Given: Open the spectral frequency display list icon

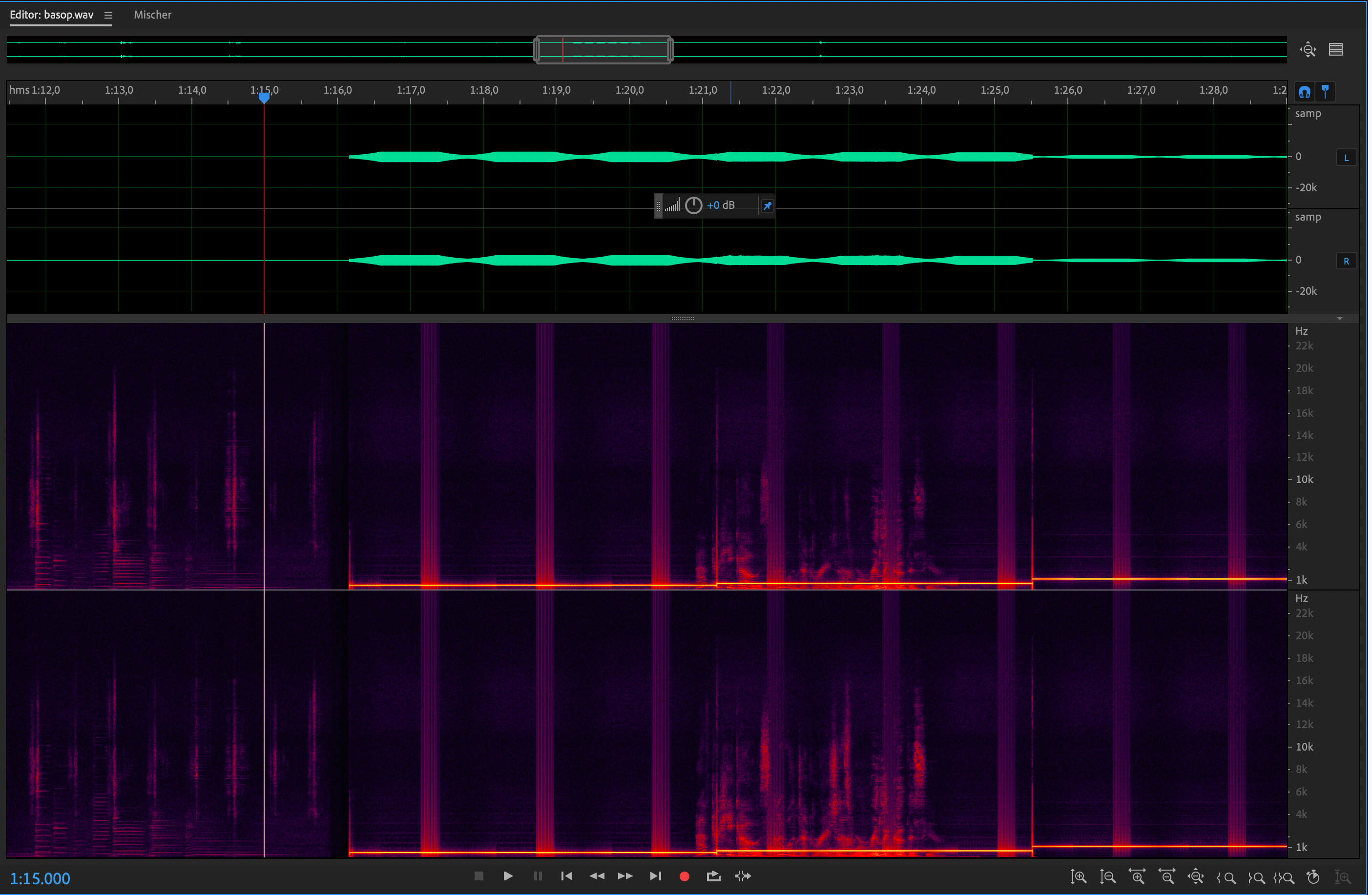Looking at the screenshot, I should pyautogui.click(x=1336, y=50).
